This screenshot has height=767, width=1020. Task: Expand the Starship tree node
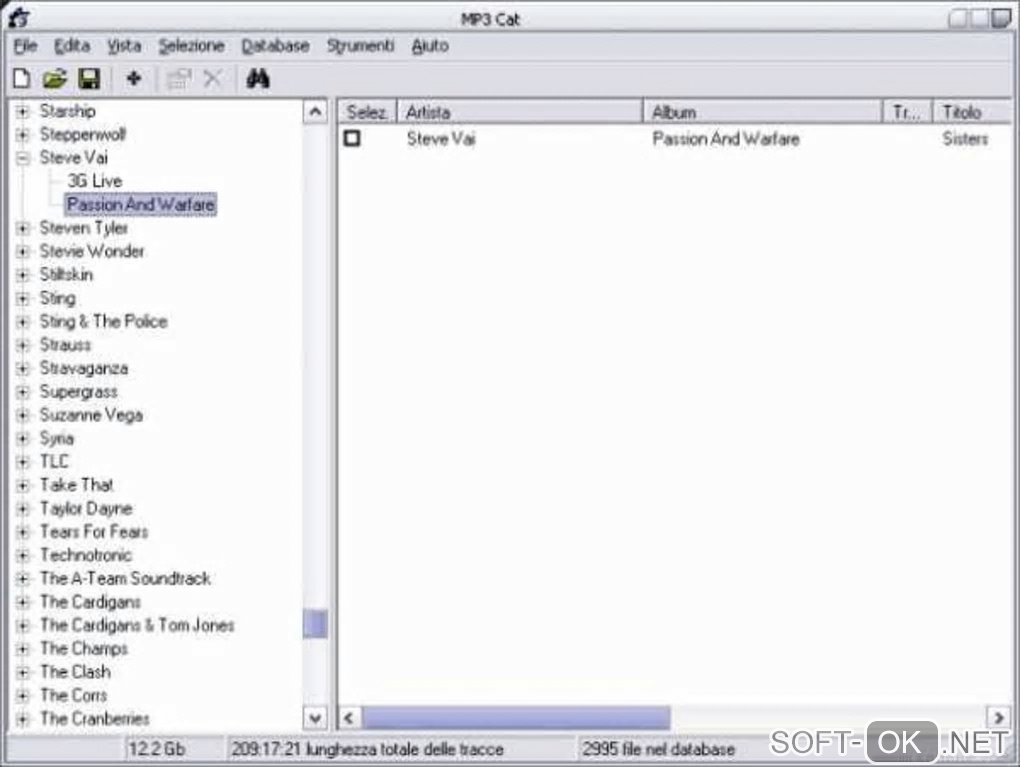point(23,111)
